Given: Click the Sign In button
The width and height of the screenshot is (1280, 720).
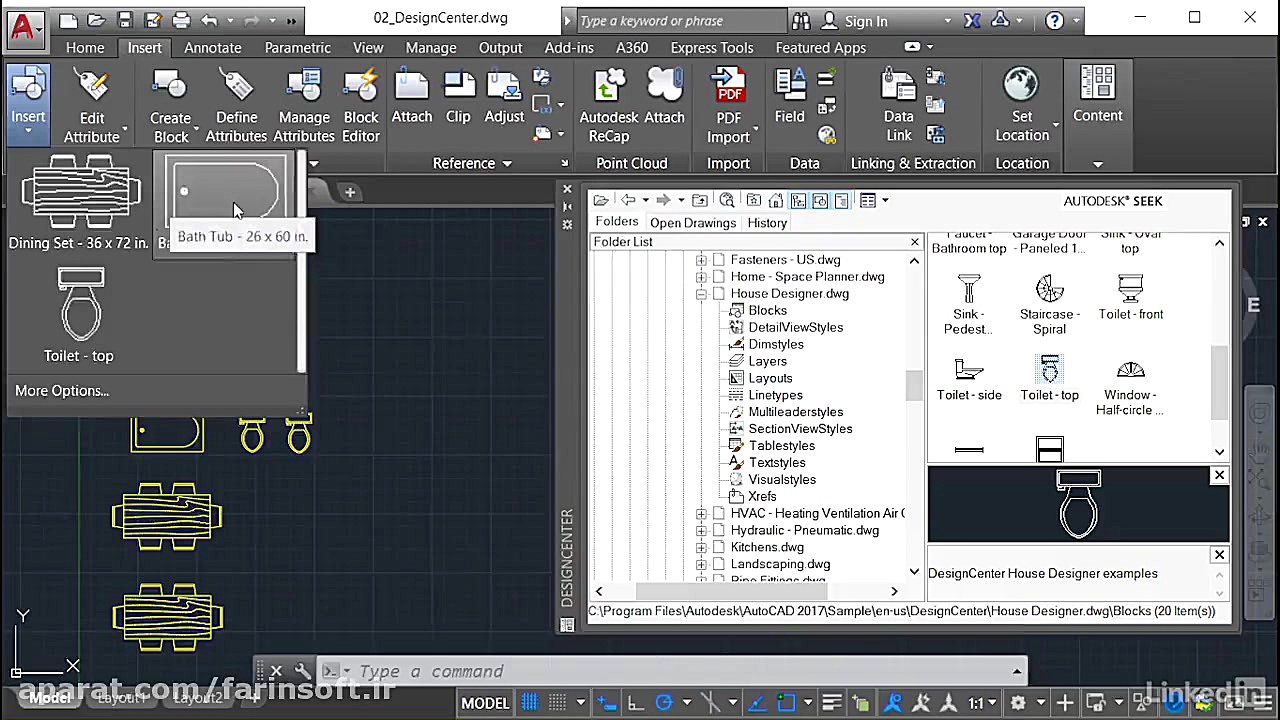Looking at the screenshot, I should (865, 21).
